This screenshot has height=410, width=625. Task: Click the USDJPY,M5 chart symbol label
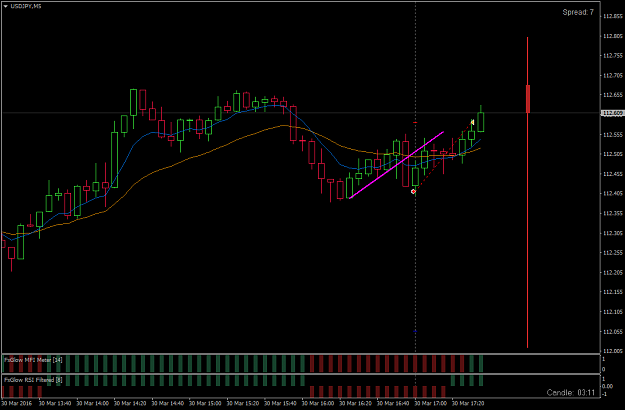pos(26,6)
